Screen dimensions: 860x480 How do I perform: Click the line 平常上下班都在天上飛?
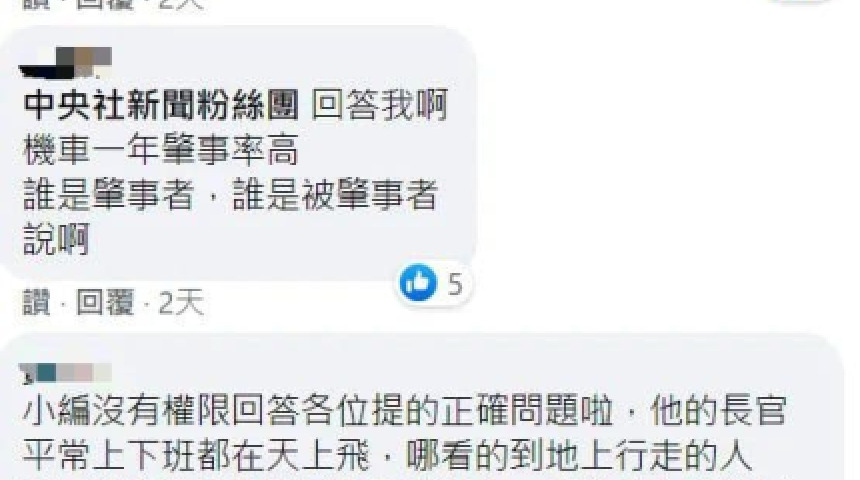[196, 456]
